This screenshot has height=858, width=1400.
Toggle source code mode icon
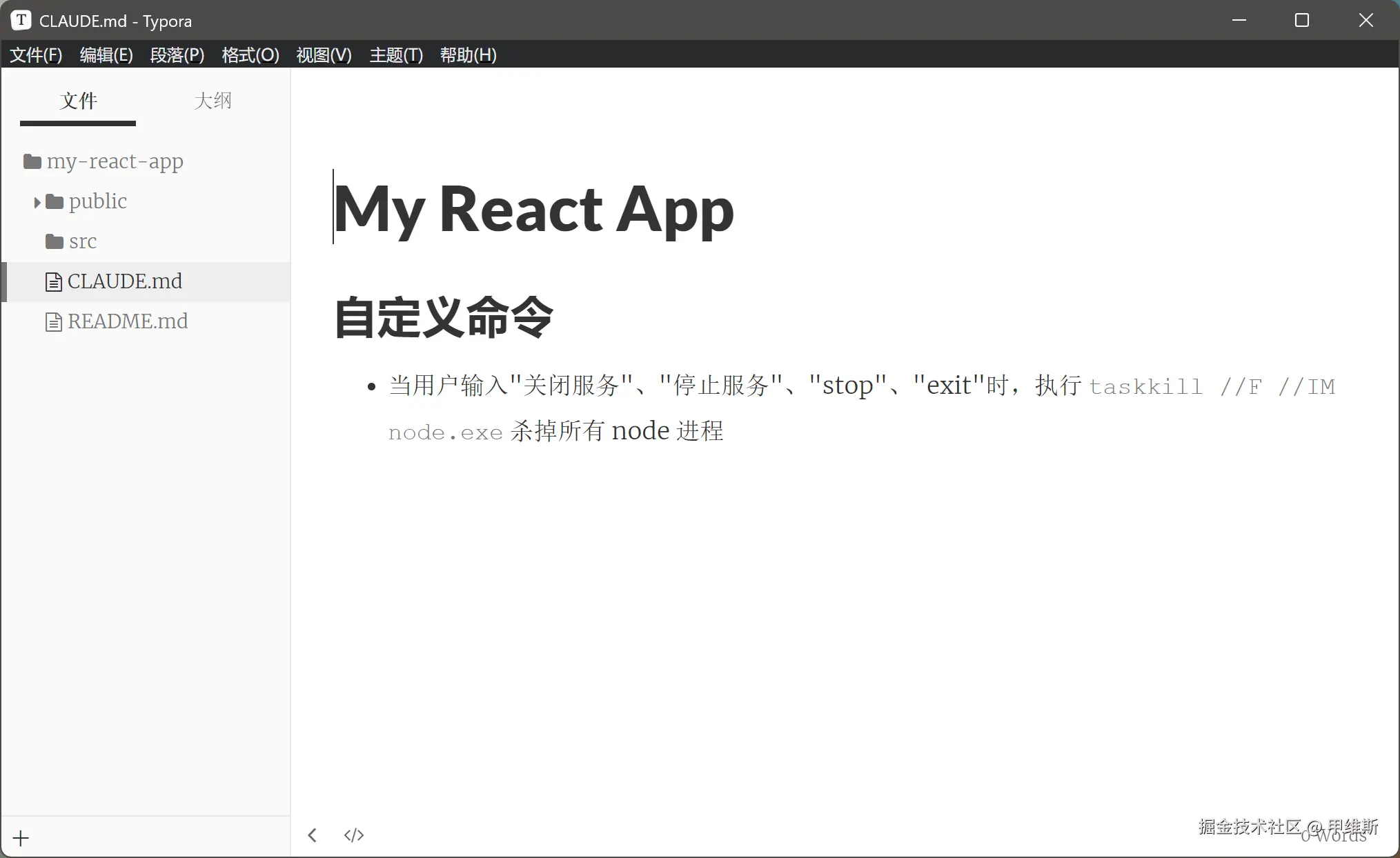click(x=353, y=835)
